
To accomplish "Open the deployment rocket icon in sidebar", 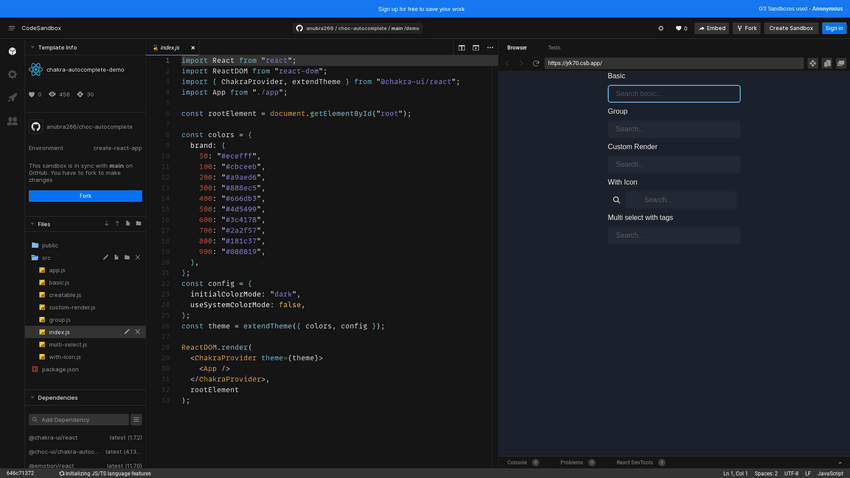I will click(x=12, y=98).
